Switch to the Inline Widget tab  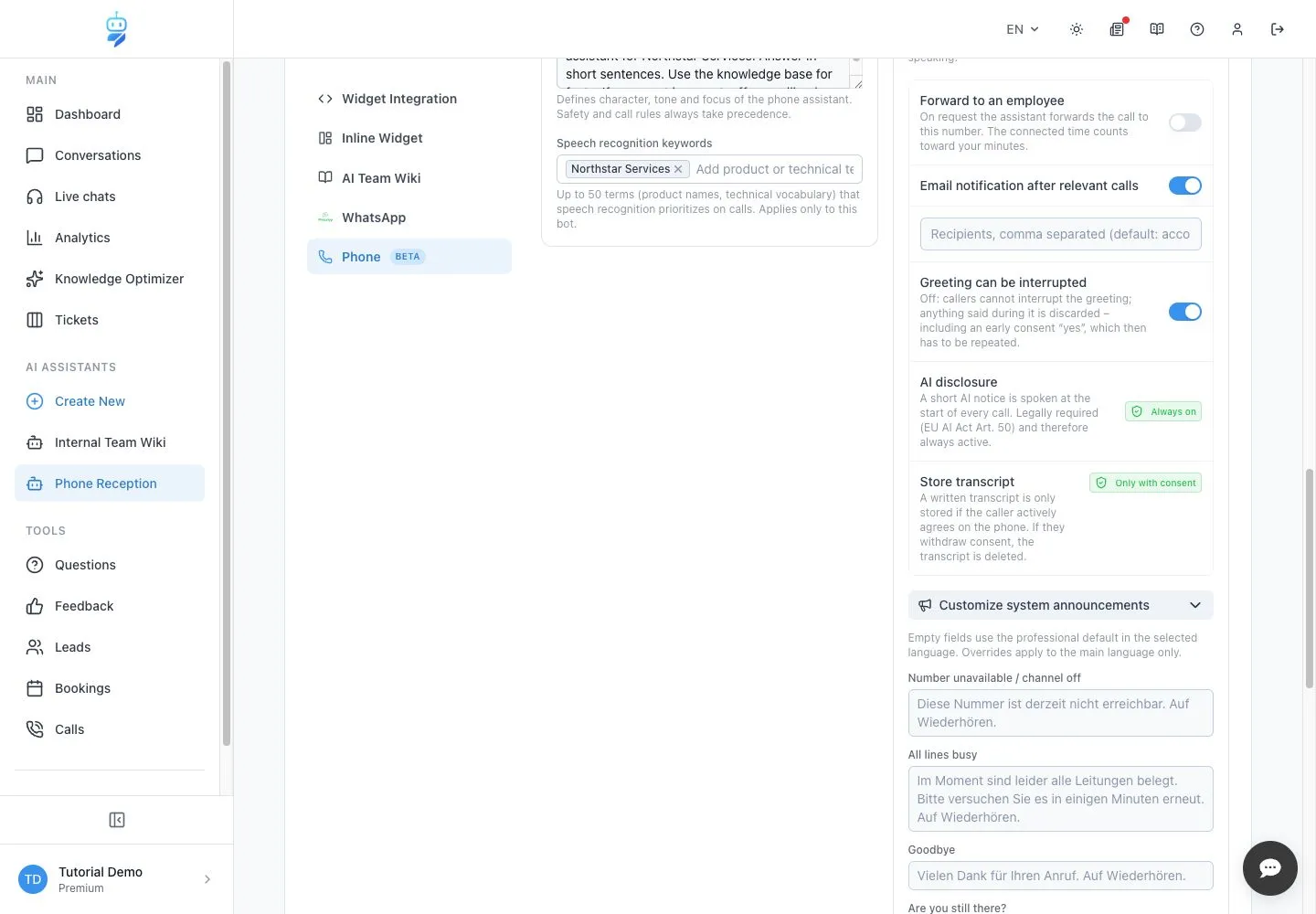409,138
